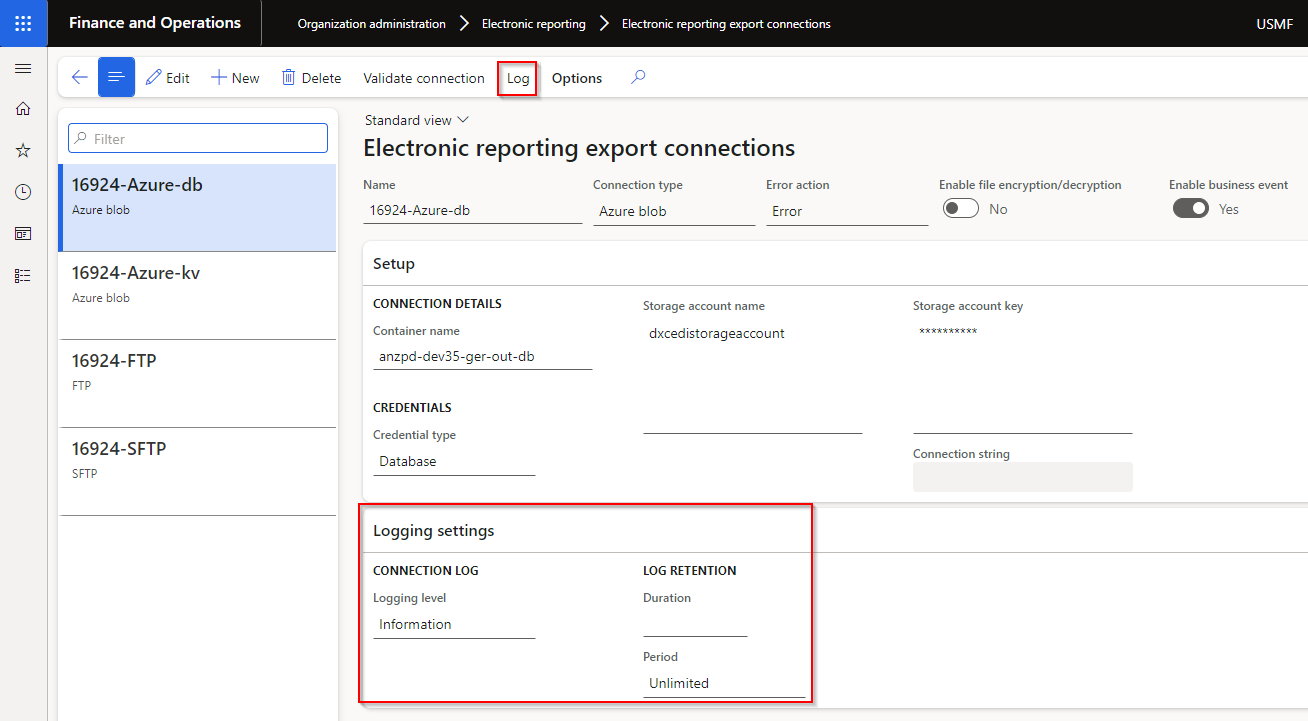
Task: Open Workspaces icon in the sidebar
Action: [23, 233]
